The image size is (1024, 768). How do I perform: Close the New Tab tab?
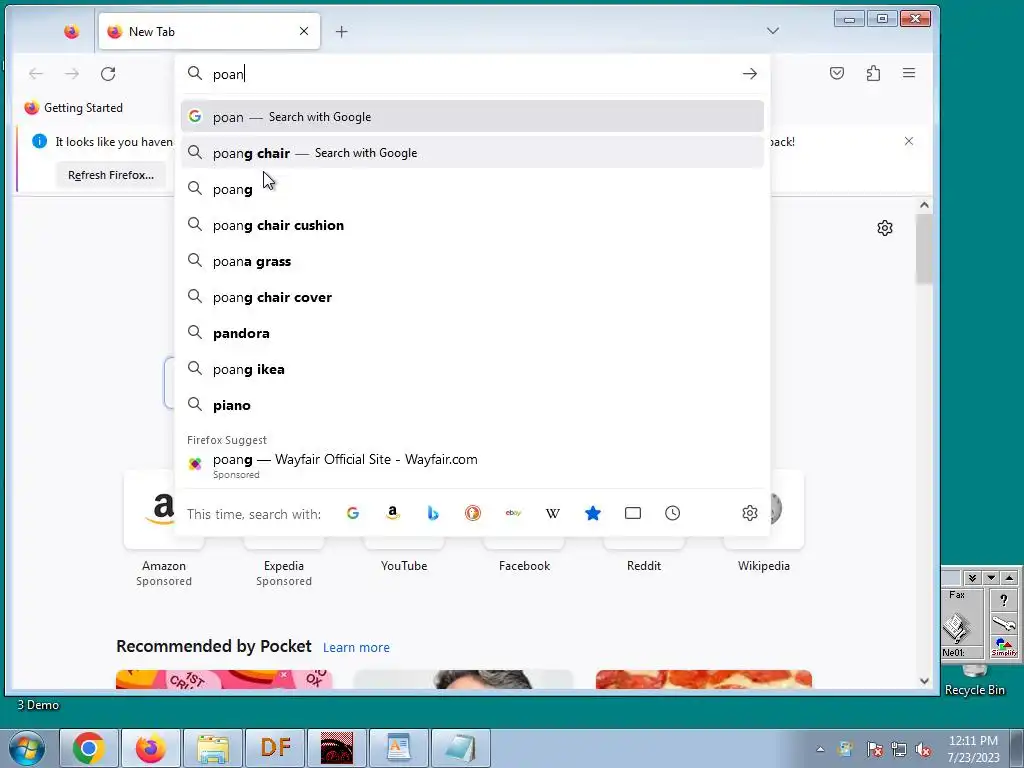304,31
